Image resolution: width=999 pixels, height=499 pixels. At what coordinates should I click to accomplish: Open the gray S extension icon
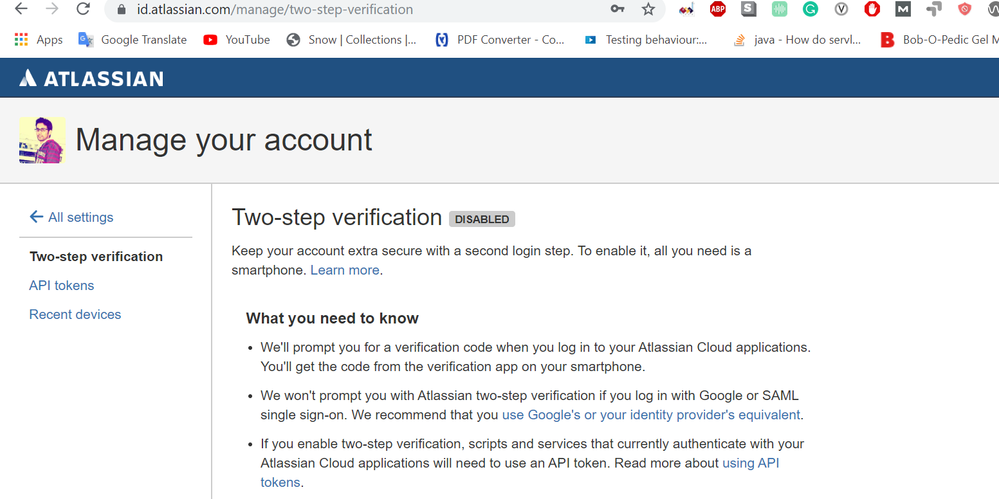[749, 9]
